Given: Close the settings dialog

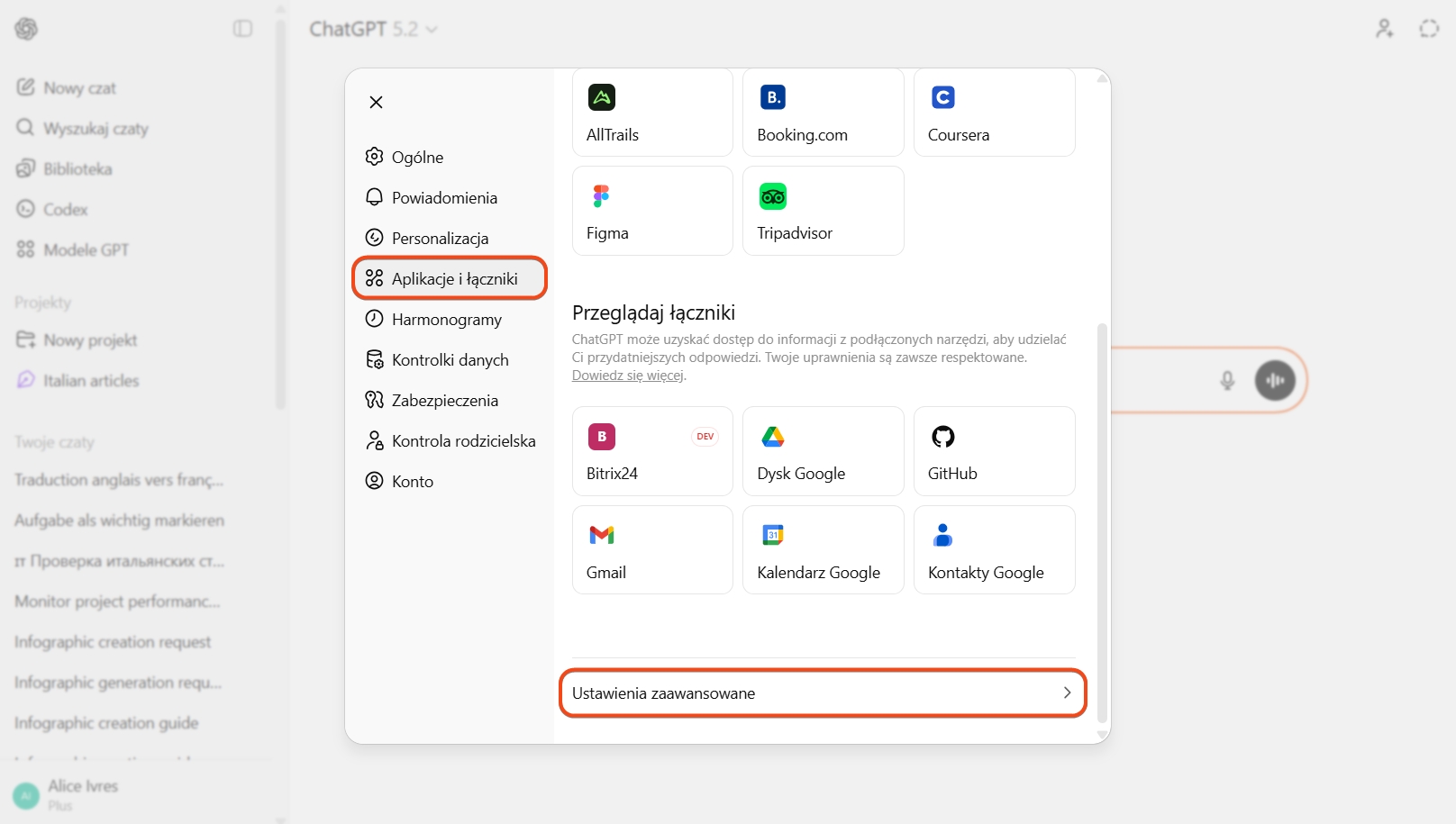Looking at the screenshot, I should coord(377,103).
